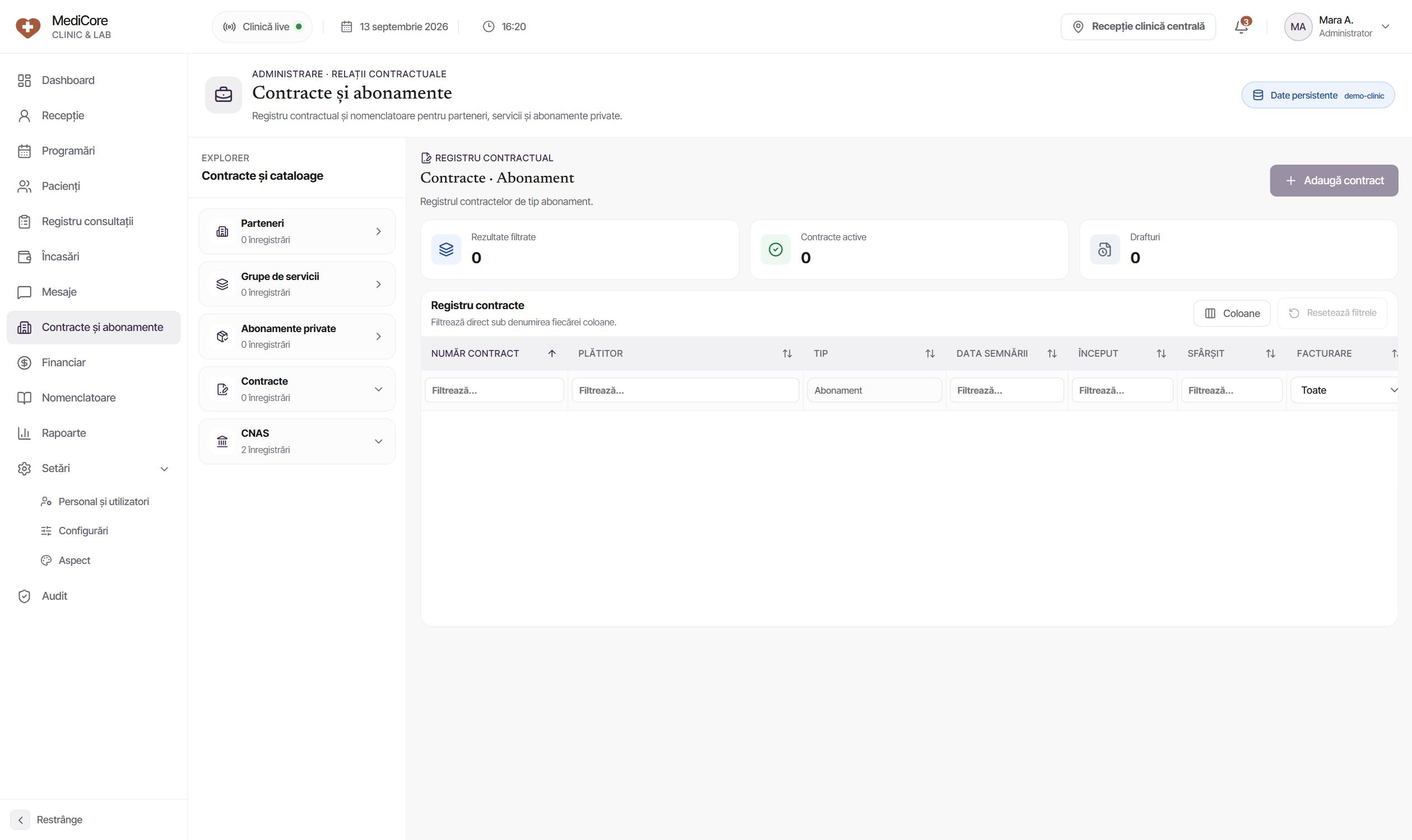1412x840 pixels.
Task: Open the user account dropdown chevron
Action: [x=1385, y=27]
